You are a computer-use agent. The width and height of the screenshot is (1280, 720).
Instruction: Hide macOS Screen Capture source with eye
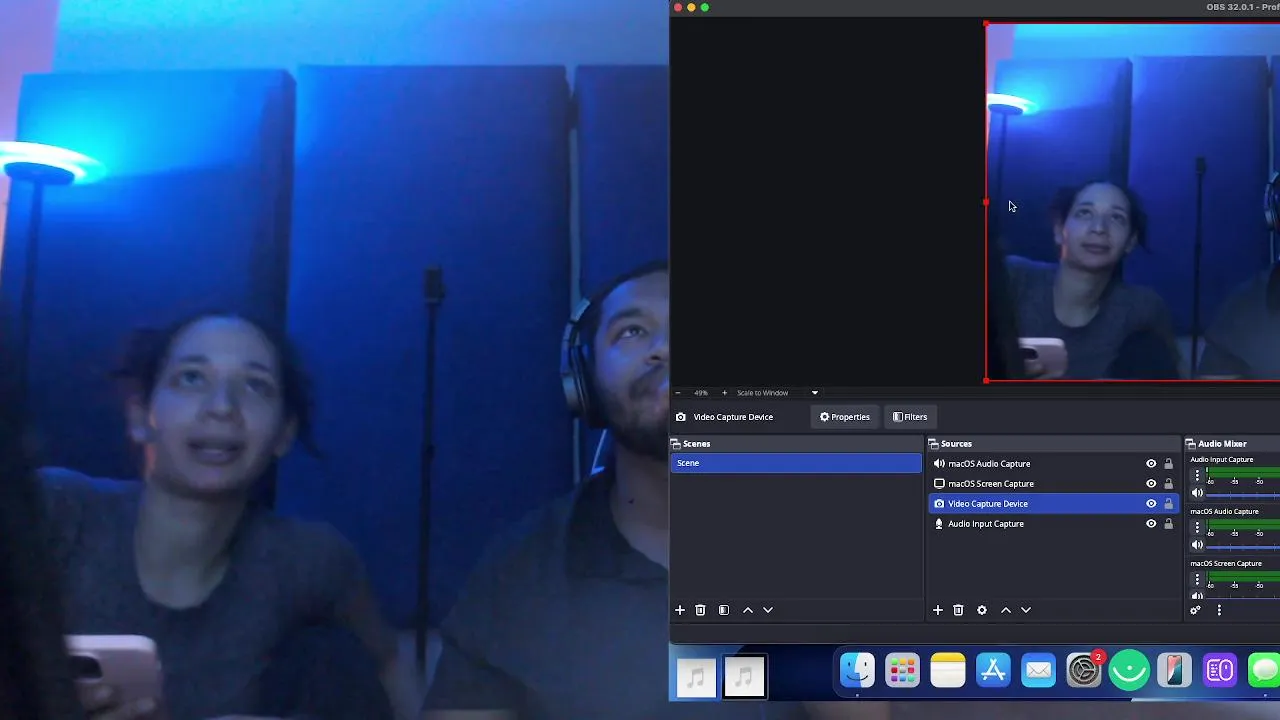coord(1151,484)
